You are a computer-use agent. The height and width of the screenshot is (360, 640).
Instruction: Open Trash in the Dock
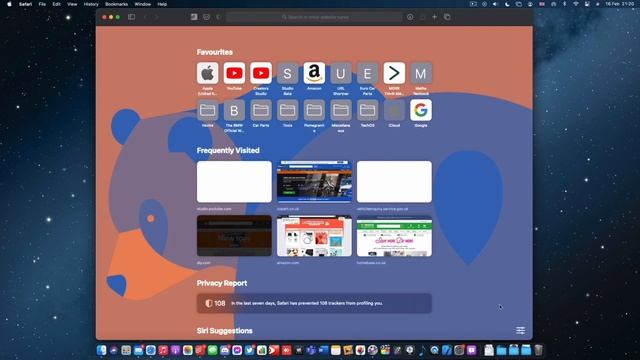click(x=538, y=350)
